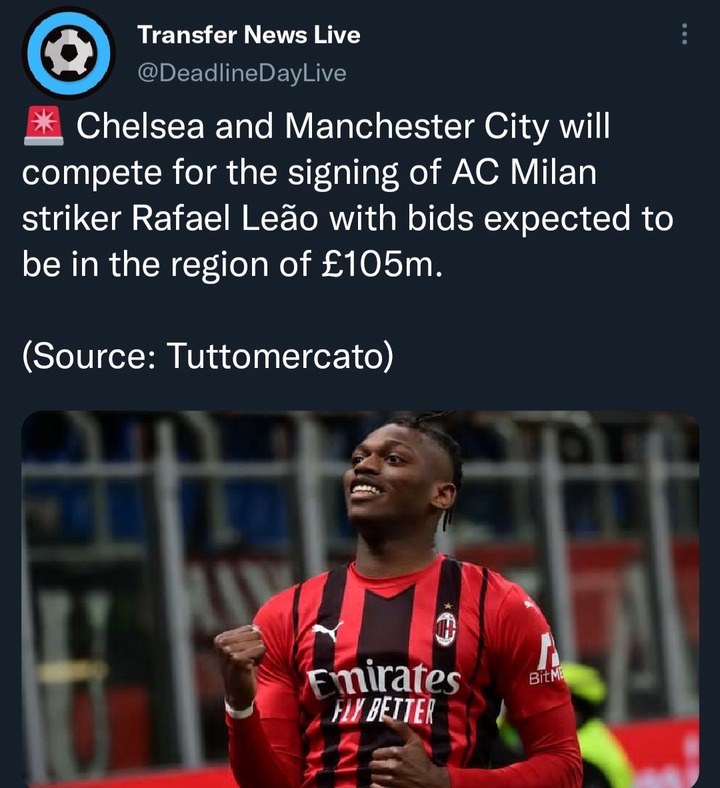This screenshot has width=720, height=788.
Task: Click the white wristband in the photo
Action: click(239, 710)
